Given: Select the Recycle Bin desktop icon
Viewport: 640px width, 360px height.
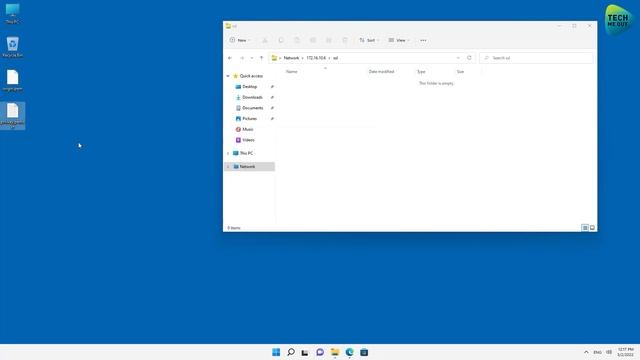Looking at the screenshot, I should pos(12,47).
